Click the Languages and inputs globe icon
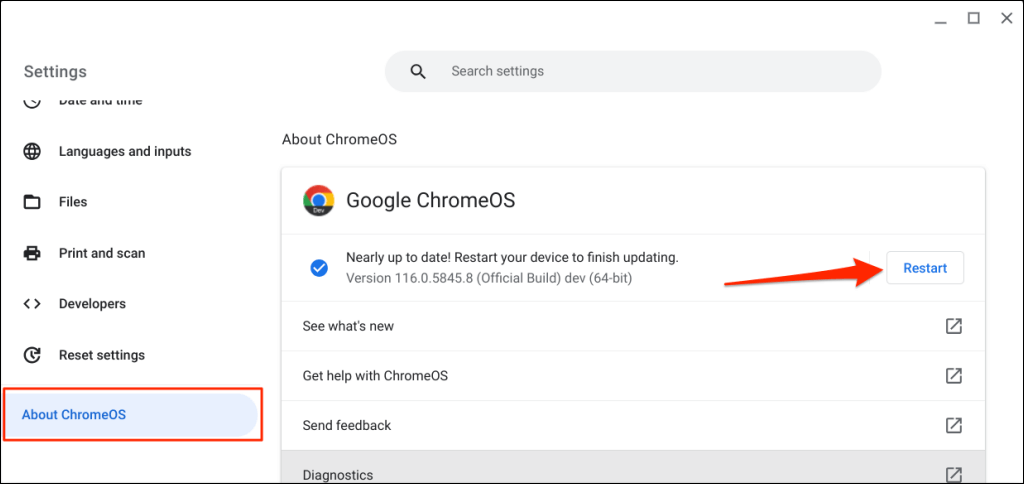 pos(32,152)
